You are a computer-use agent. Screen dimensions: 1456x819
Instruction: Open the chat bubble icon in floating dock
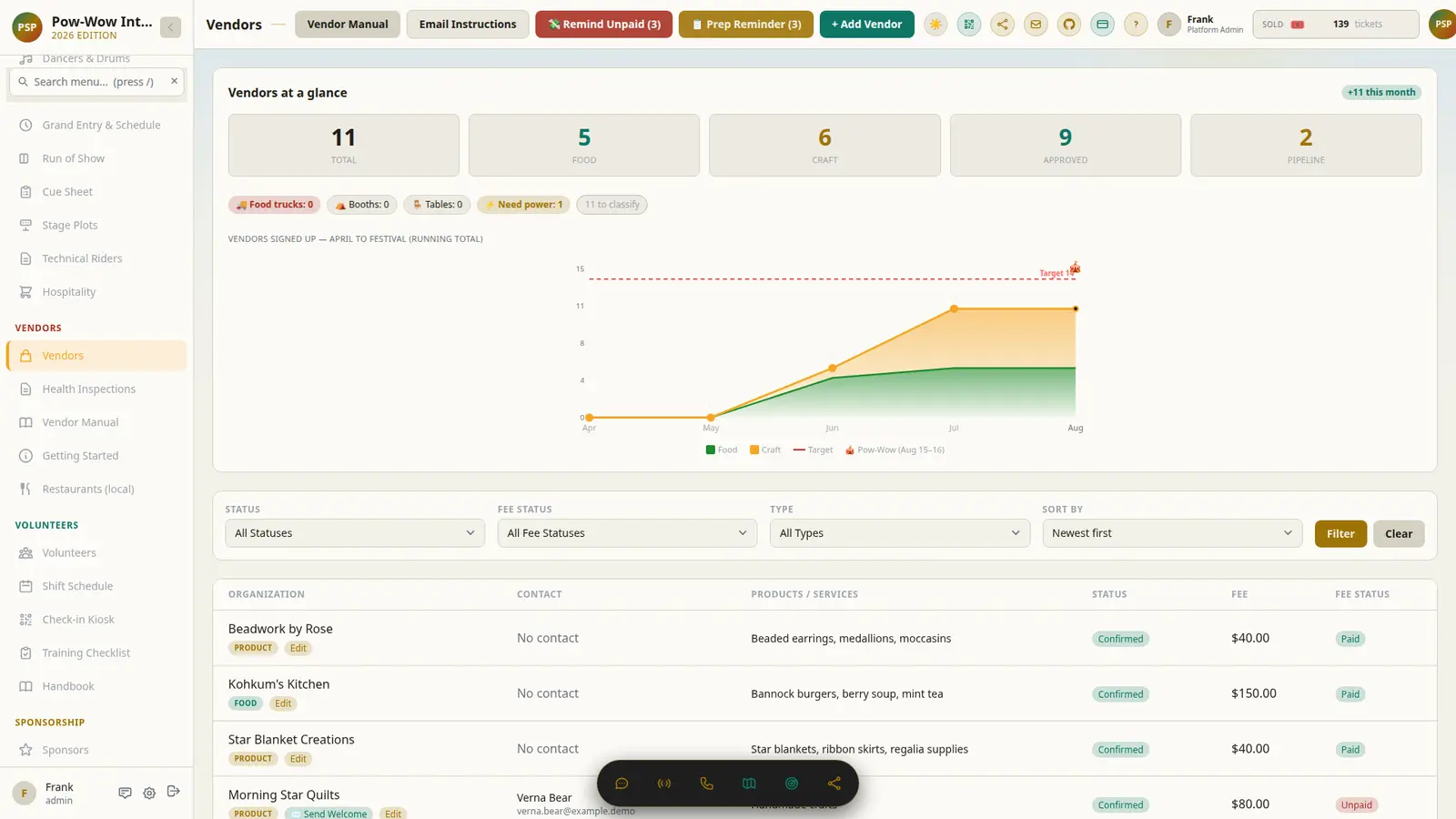point(622,784)
